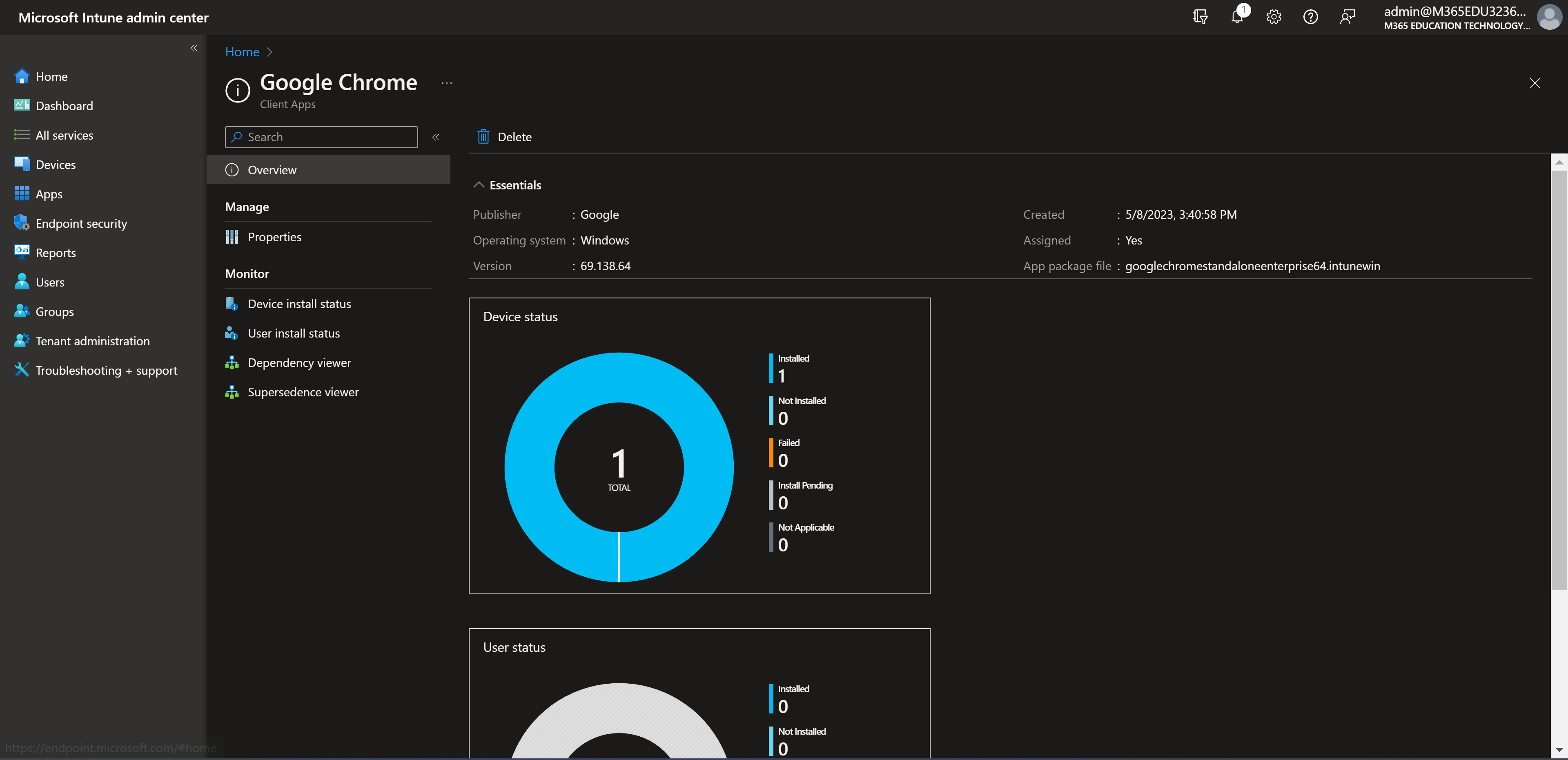Click in the resource menu Search field
Viewport: 1568px width, 760px height.
tap(321, 137)
